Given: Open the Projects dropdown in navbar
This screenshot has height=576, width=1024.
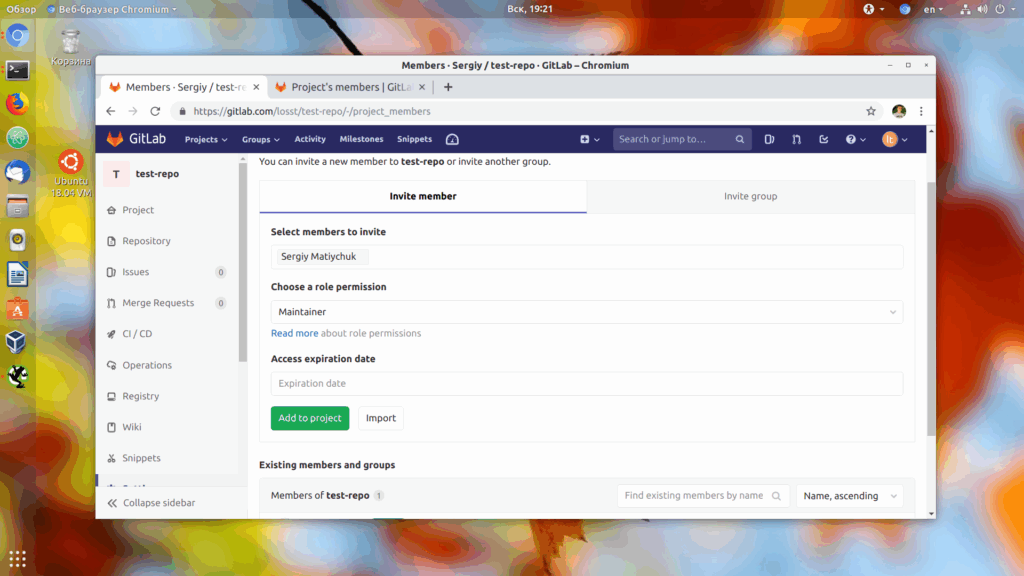Looking at the screenshot, I should coord(206,139).
